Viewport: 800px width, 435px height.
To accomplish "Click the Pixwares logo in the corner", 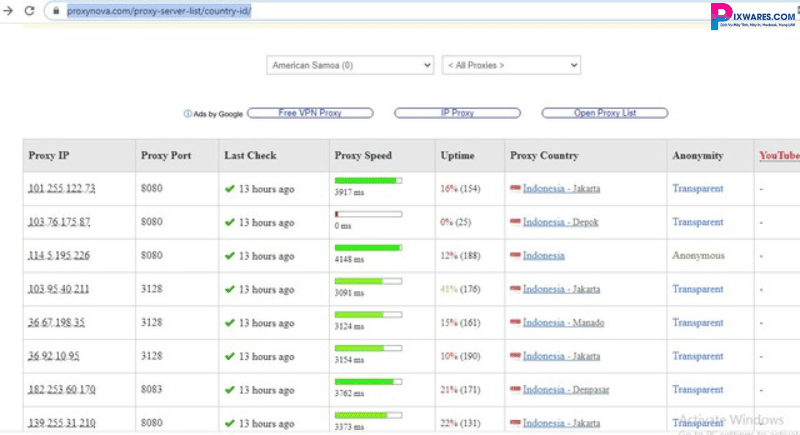I will [752, 16].
